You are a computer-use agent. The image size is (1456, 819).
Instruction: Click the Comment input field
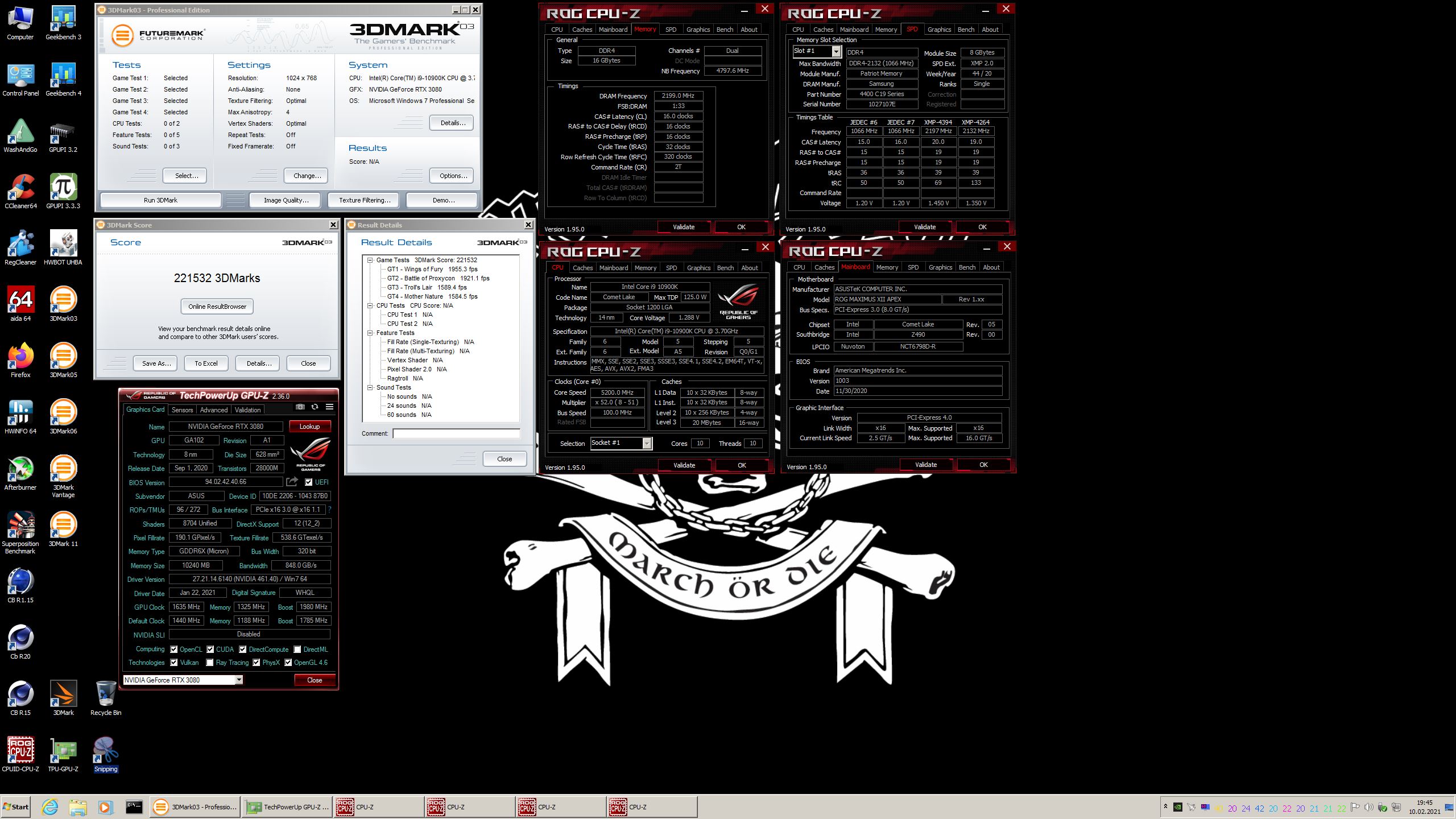456,433
